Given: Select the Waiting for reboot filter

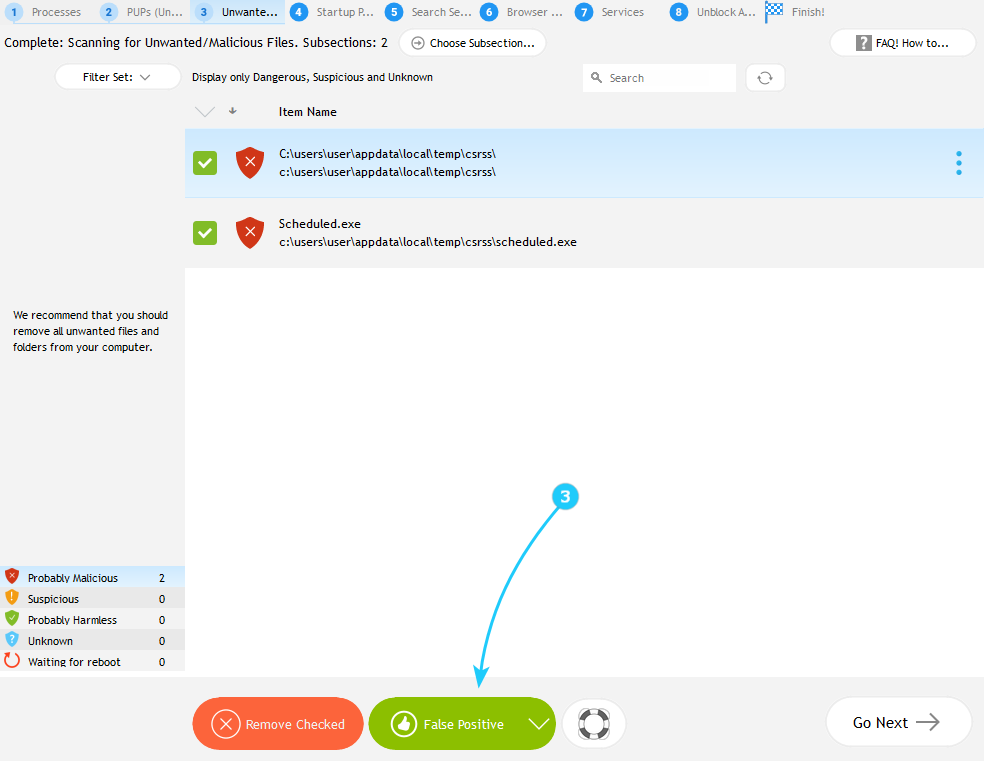Looking at the screenshot, I should [74, 662].
